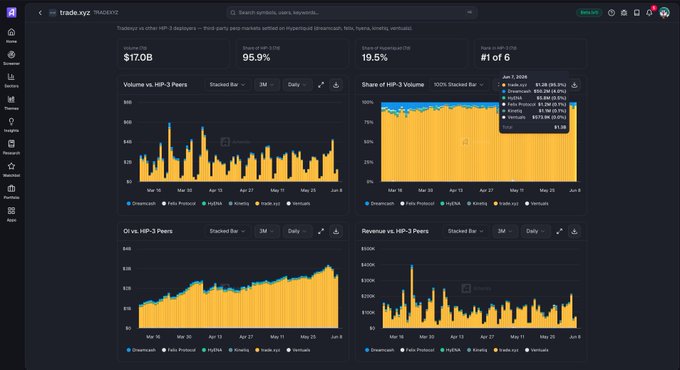Click the keyboard shortcut hint in search bar
This screenshot has width=680, height=370.
469,13
